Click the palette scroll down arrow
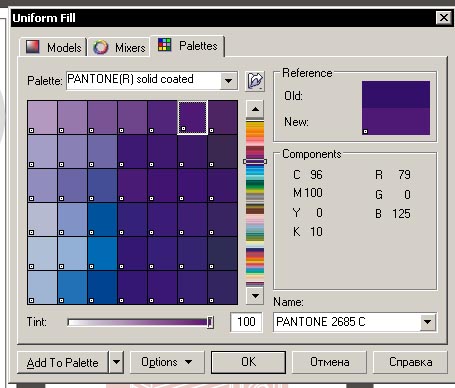455x388 pixels. tap(255, 295)
